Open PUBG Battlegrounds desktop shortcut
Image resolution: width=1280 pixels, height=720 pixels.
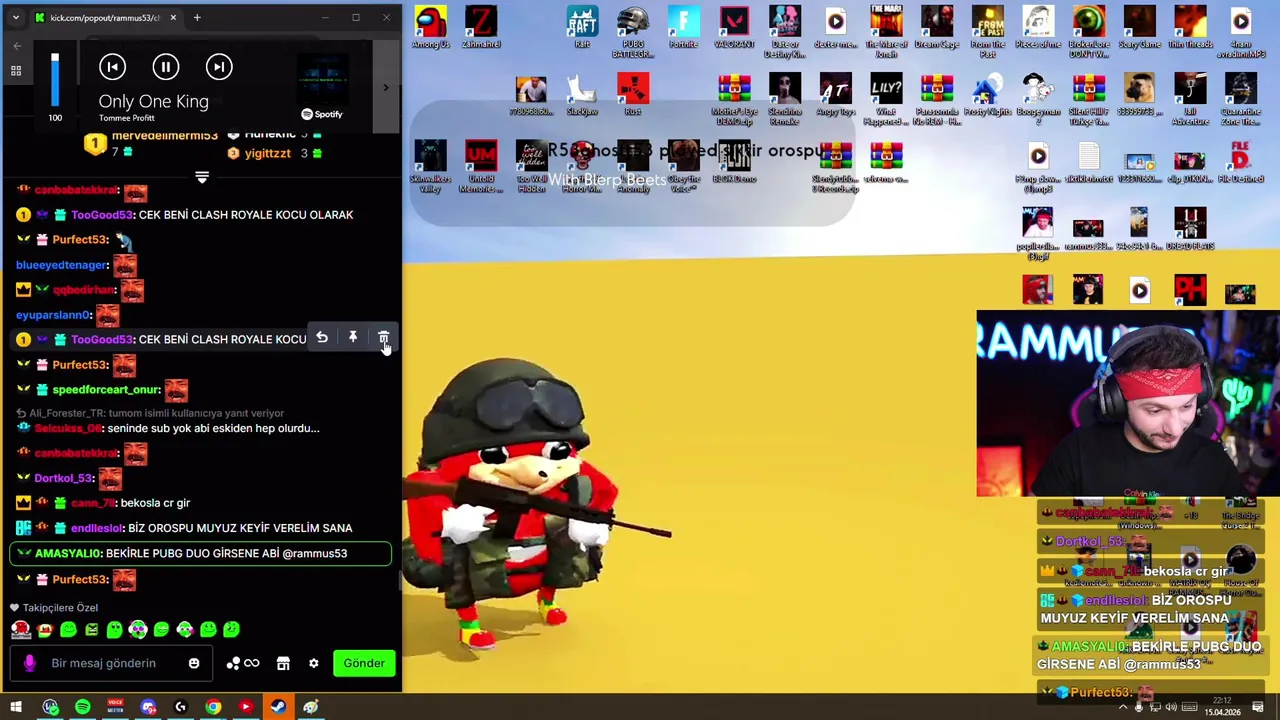pos(633,31)
